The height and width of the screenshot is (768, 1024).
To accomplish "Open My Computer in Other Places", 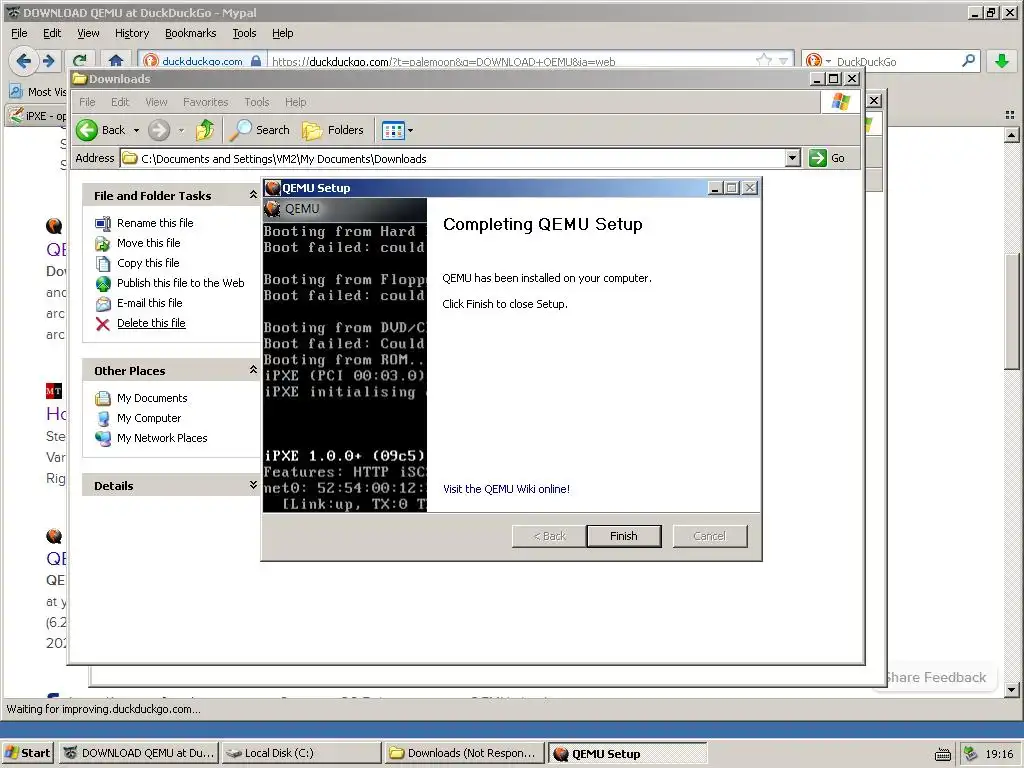I will click(149, 419).
